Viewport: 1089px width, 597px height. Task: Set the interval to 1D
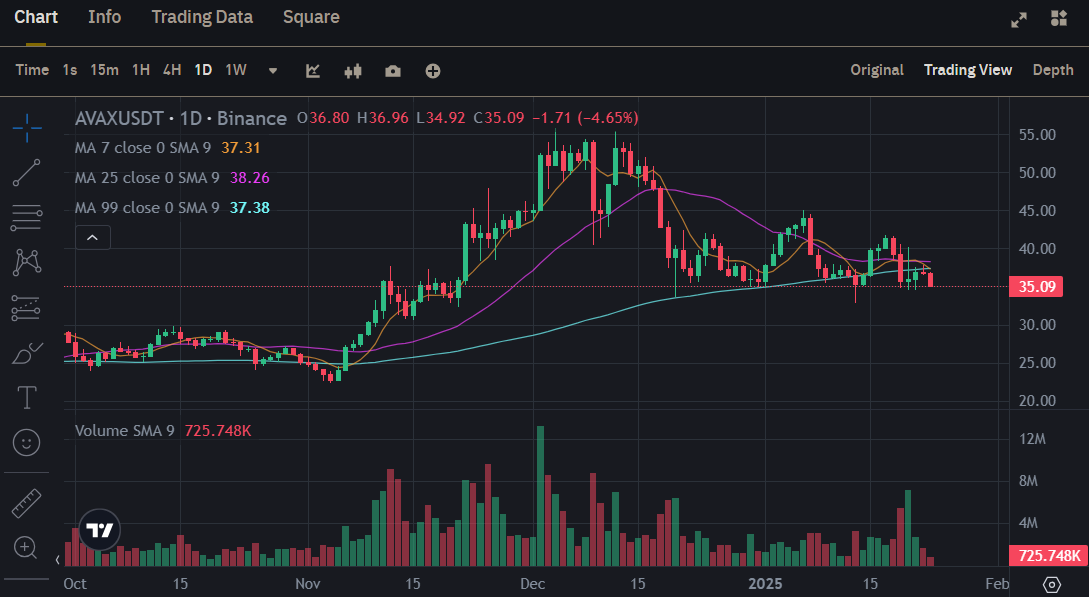tap(203, 70)
